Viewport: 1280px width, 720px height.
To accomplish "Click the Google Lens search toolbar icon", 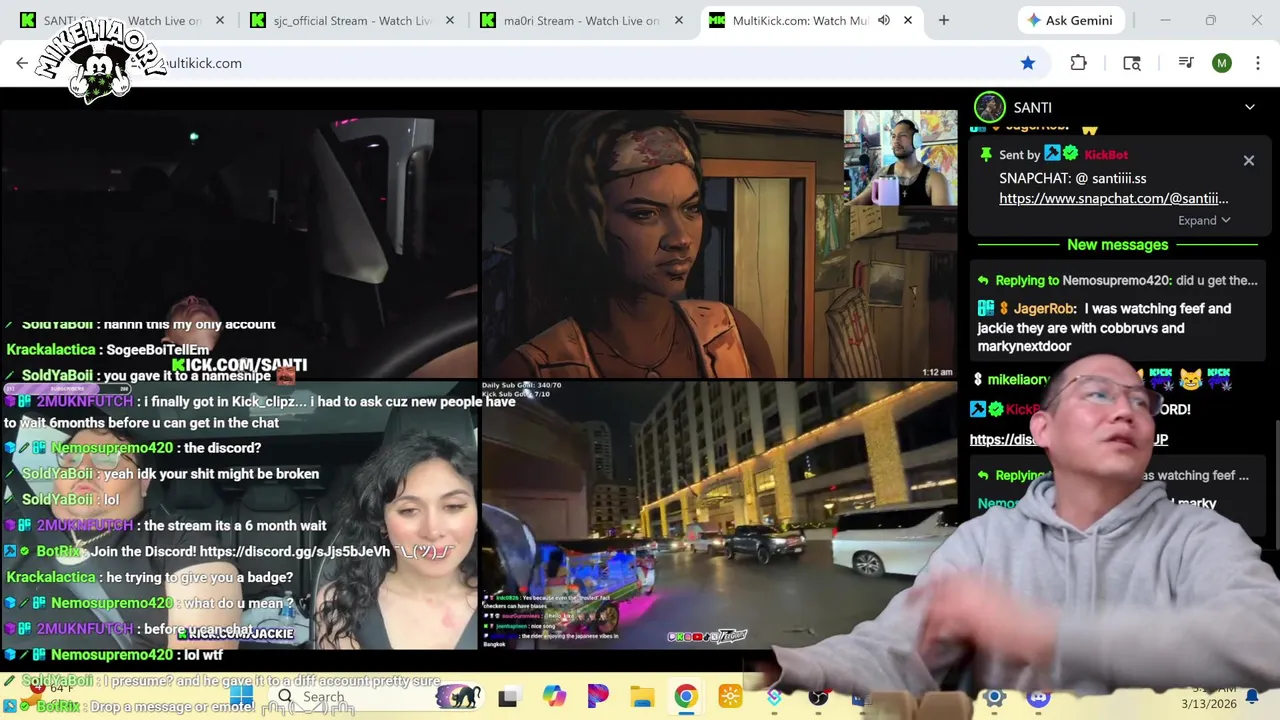I will click(1132, 63).
